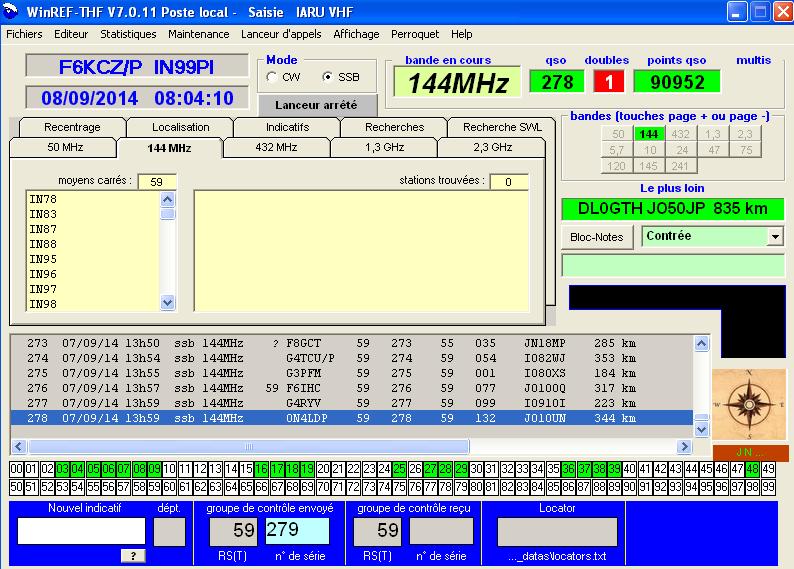Click the squares list scroll-down arrow
Screen dimensions: 794x569
pyautogui.click(x=168, y=303)
